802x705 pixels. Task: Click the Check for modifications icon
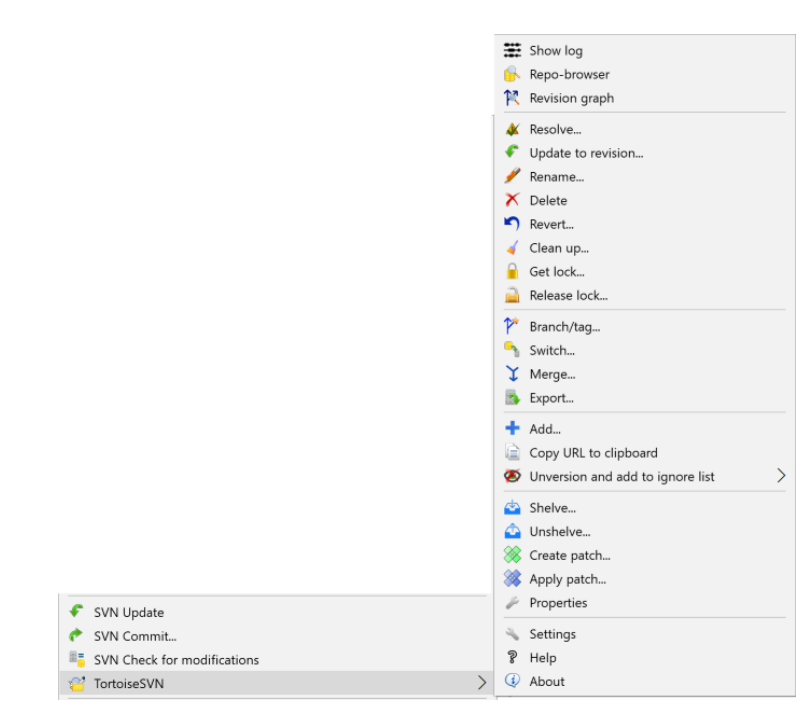77,659
